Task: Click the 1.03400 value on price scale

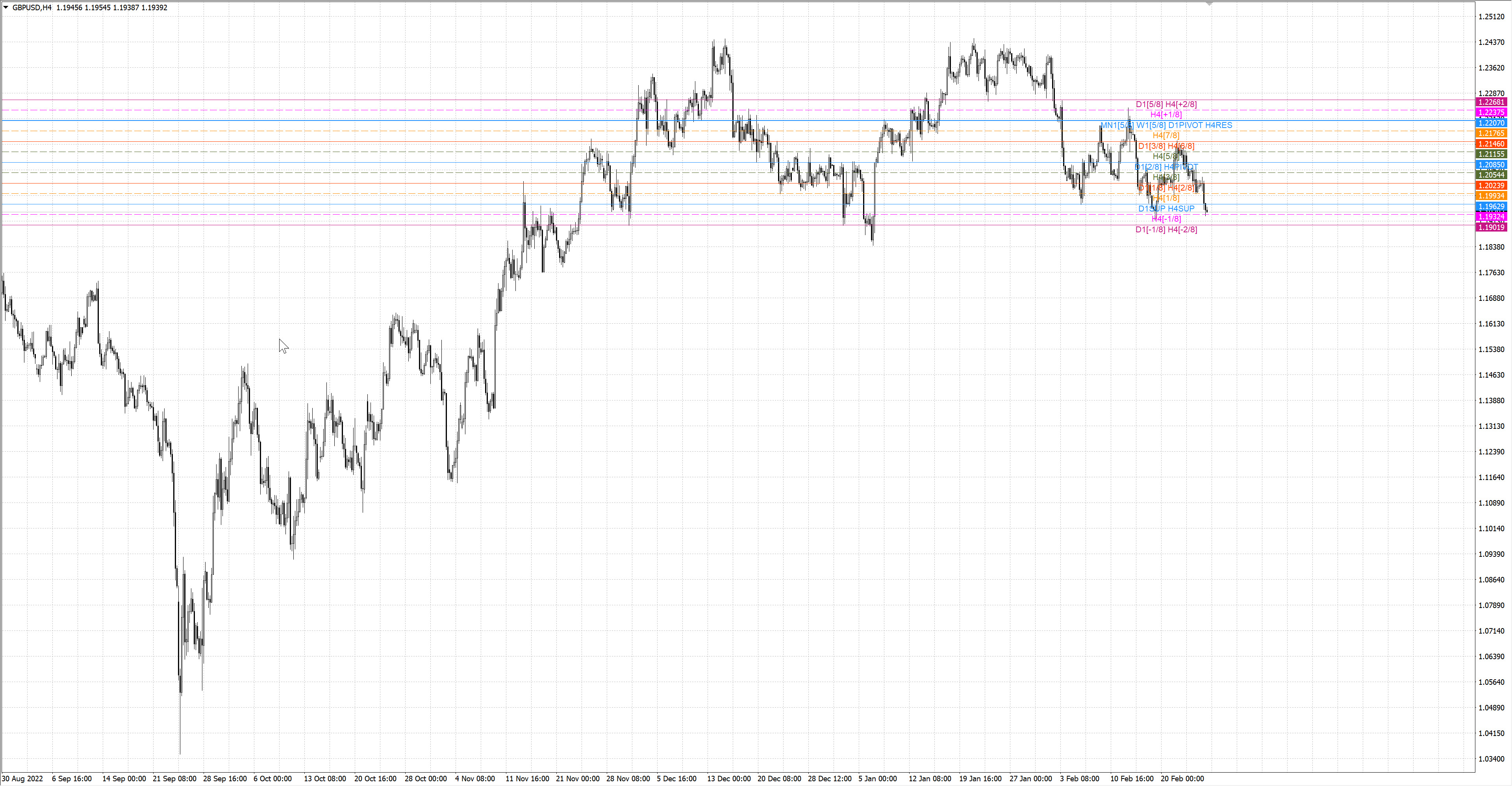Action: [1491, 759]
